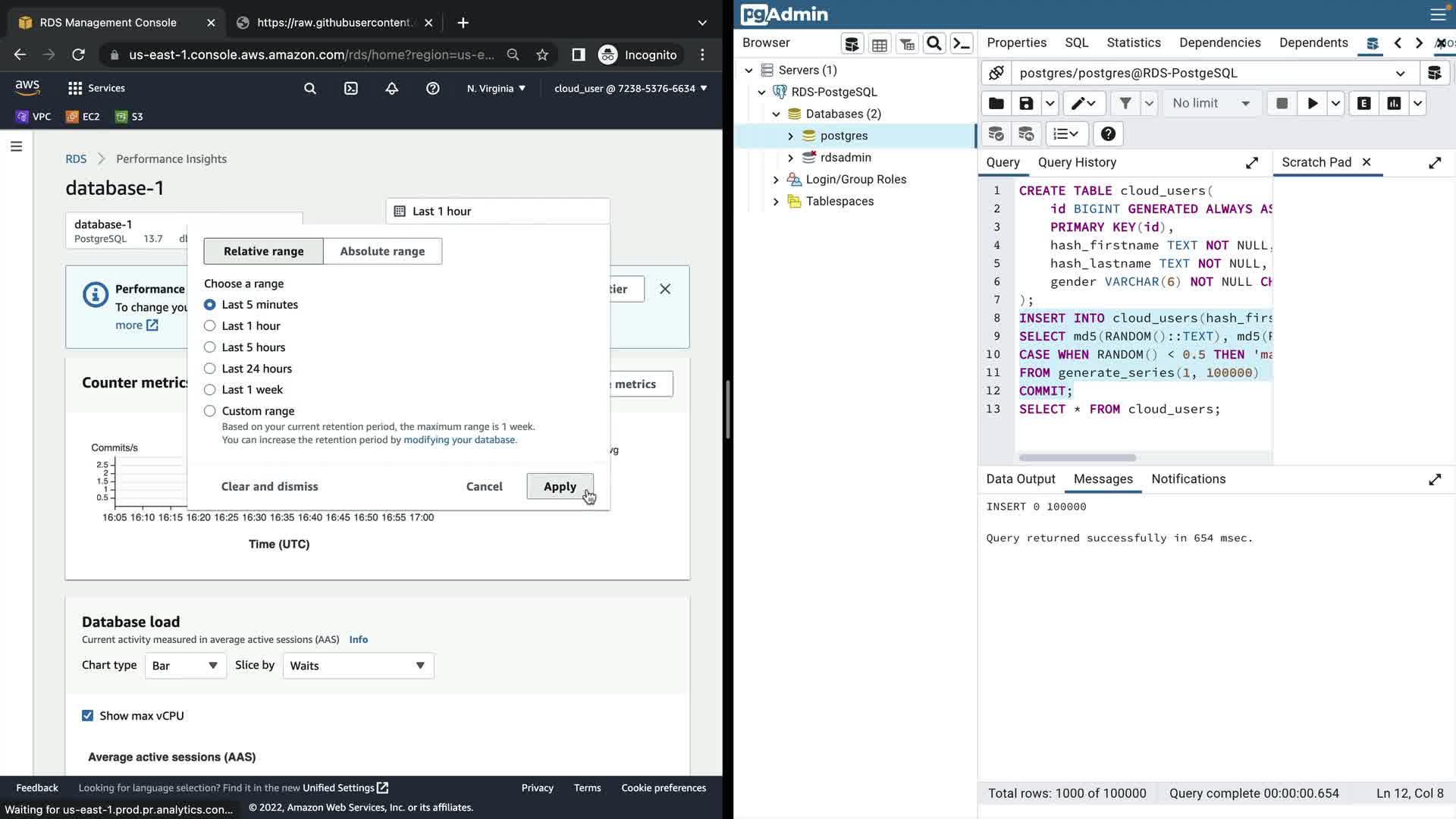The width and height of the screenshot is (1456, 819).
Task: Select the Last 24 hours radio option
Action: 210,369
